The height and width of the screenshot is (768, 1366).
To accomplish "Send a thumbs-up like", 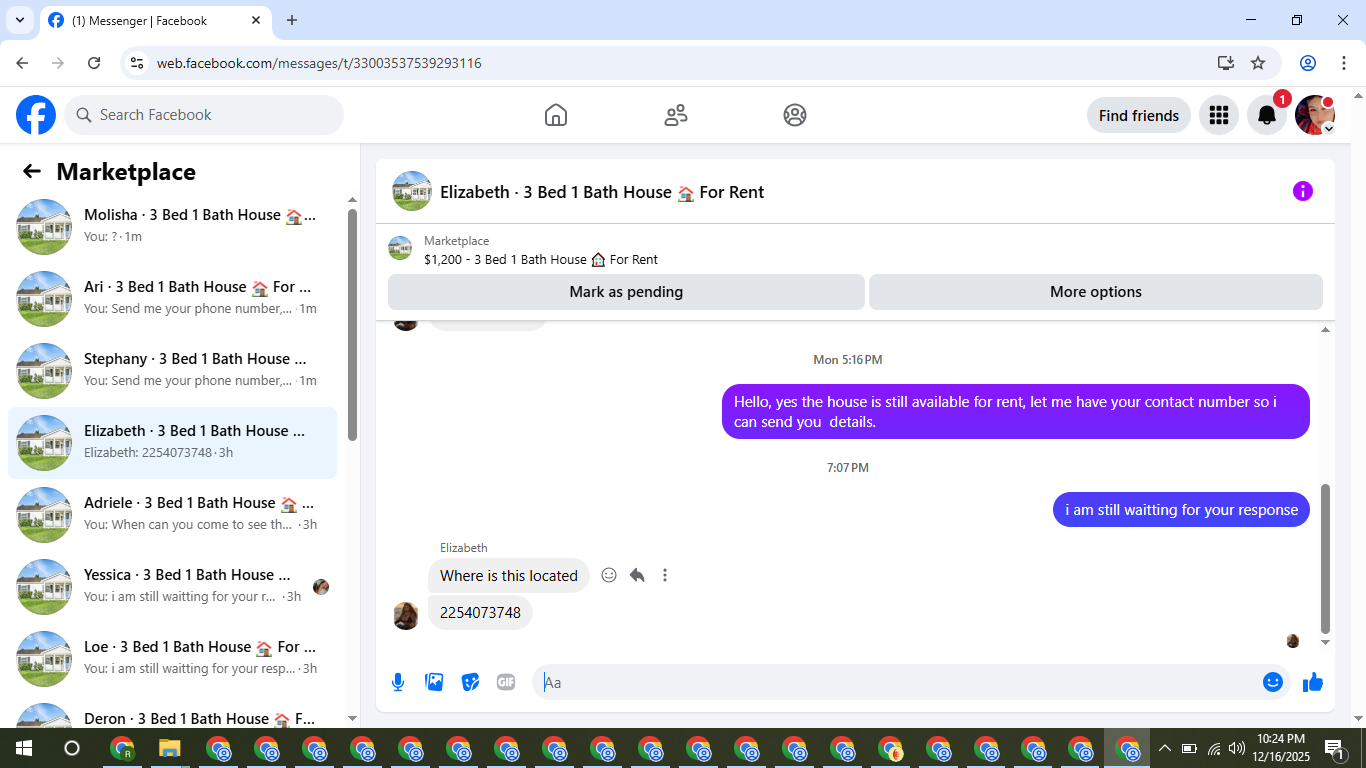I will [1313, 682].
